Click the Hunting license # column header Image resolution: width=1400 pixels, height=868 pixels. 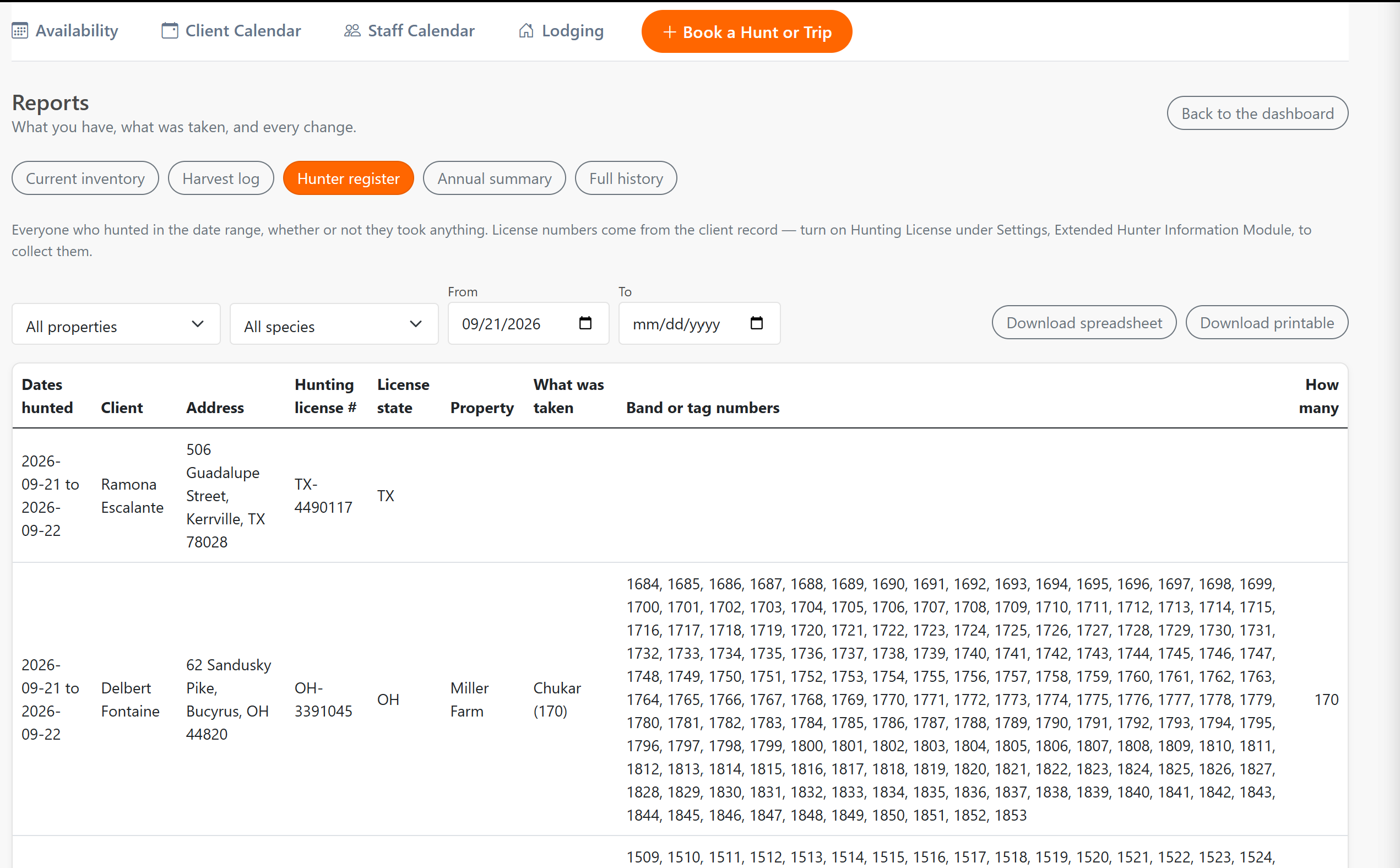(x=325, y=396)
